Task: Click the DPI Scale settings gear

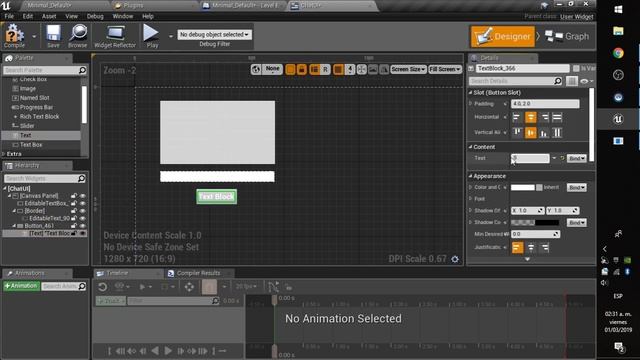Action: pyautogui.click(x=455, y=259)
